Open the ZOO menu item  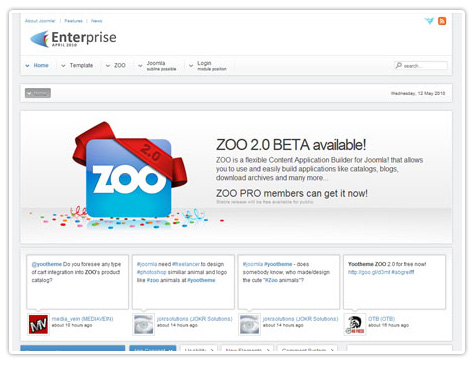tap(120, 65)
